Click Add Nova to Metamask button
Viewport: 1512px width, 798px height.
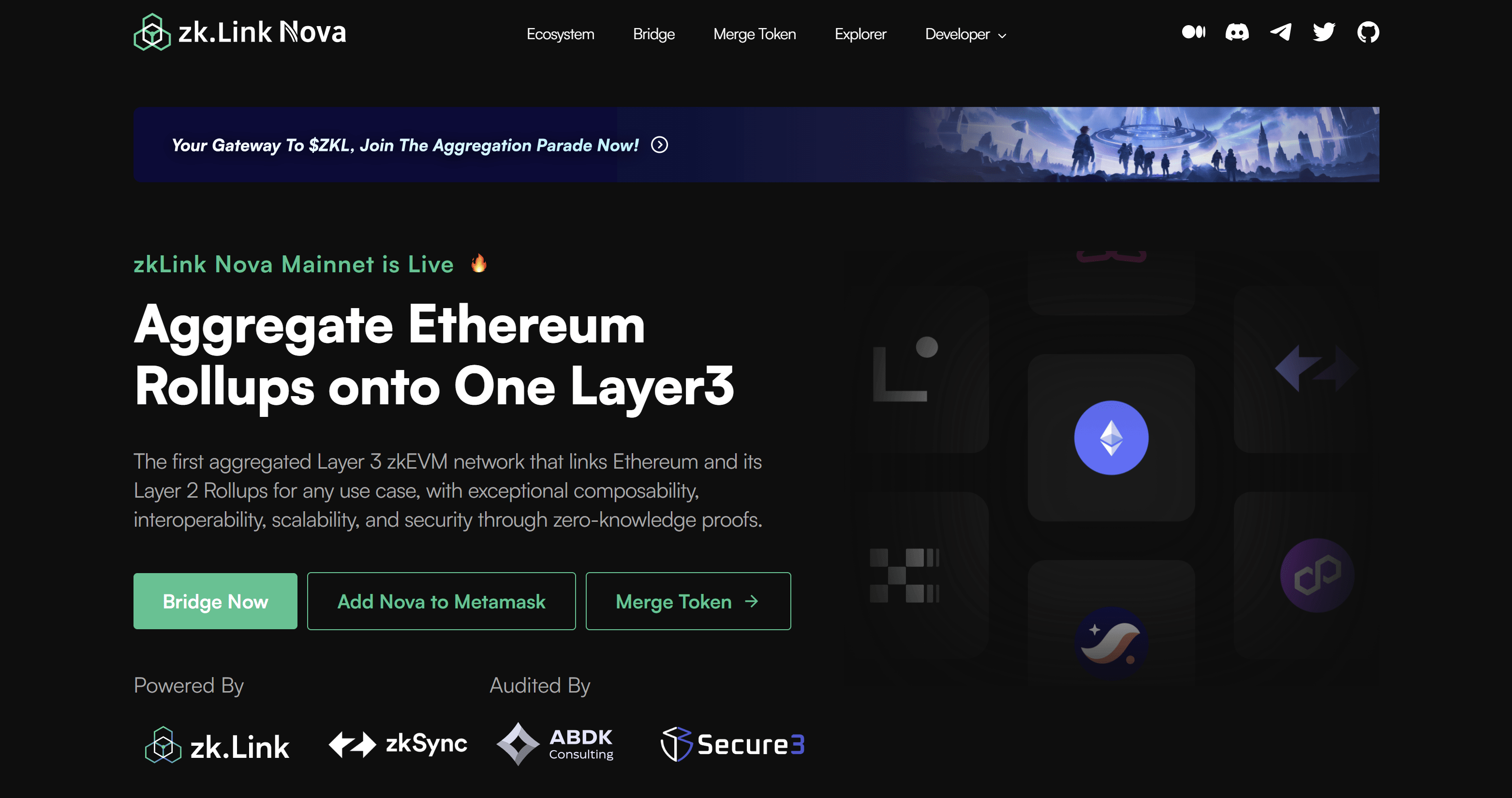pos(442,602)
